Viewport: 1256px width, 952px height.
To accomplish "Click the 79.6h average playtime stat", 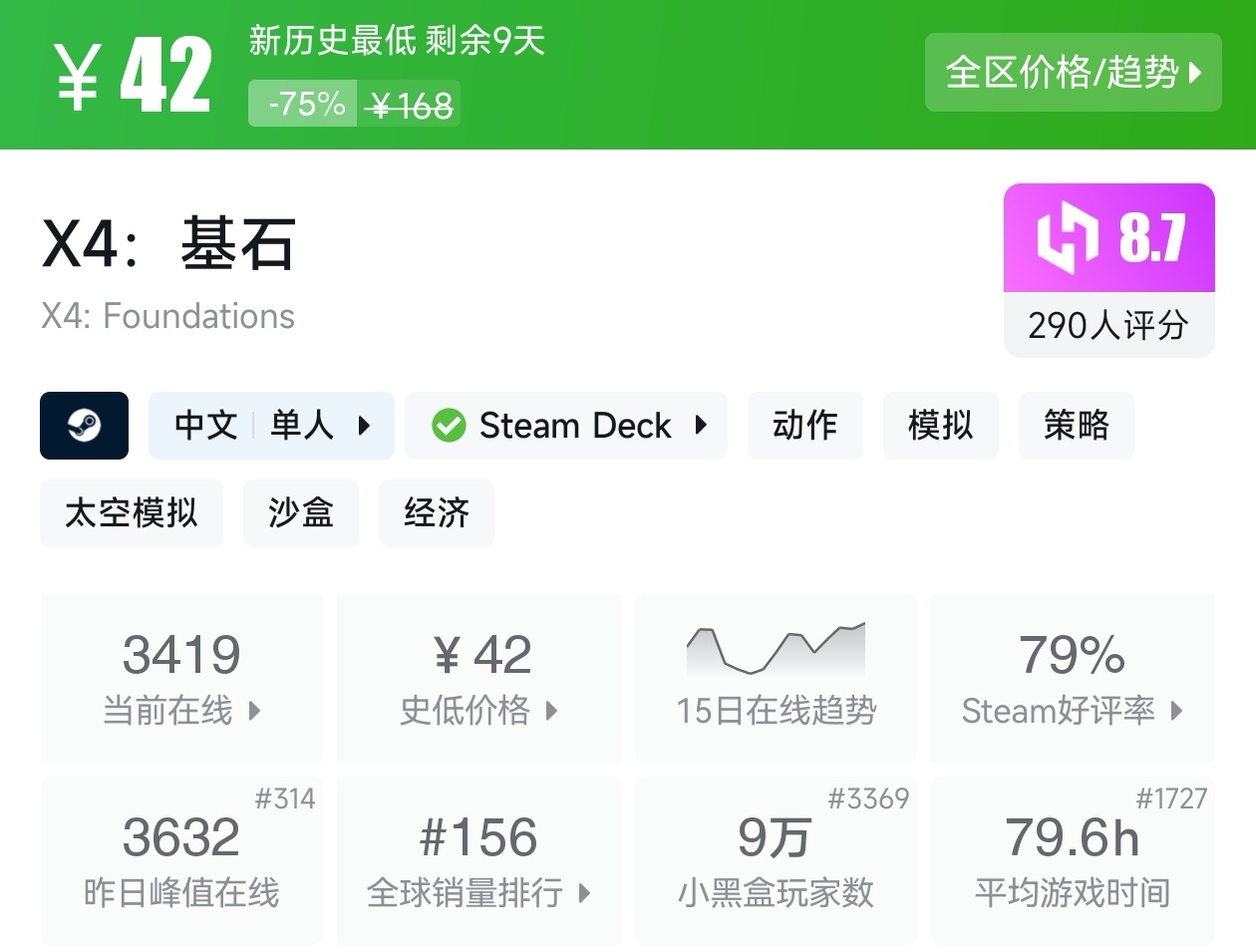I will pyautogui.click(x=1072, y=837).
